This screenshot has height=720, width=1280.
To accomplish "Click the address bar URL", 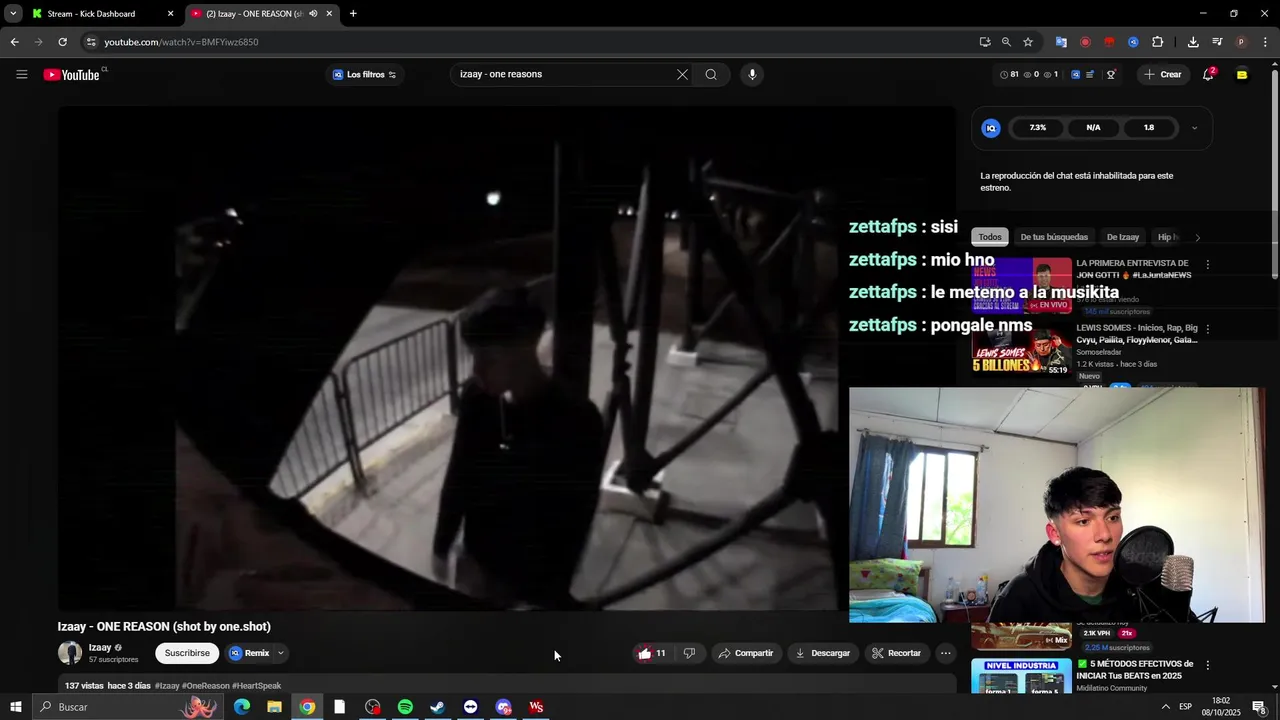I will (181, 42).
